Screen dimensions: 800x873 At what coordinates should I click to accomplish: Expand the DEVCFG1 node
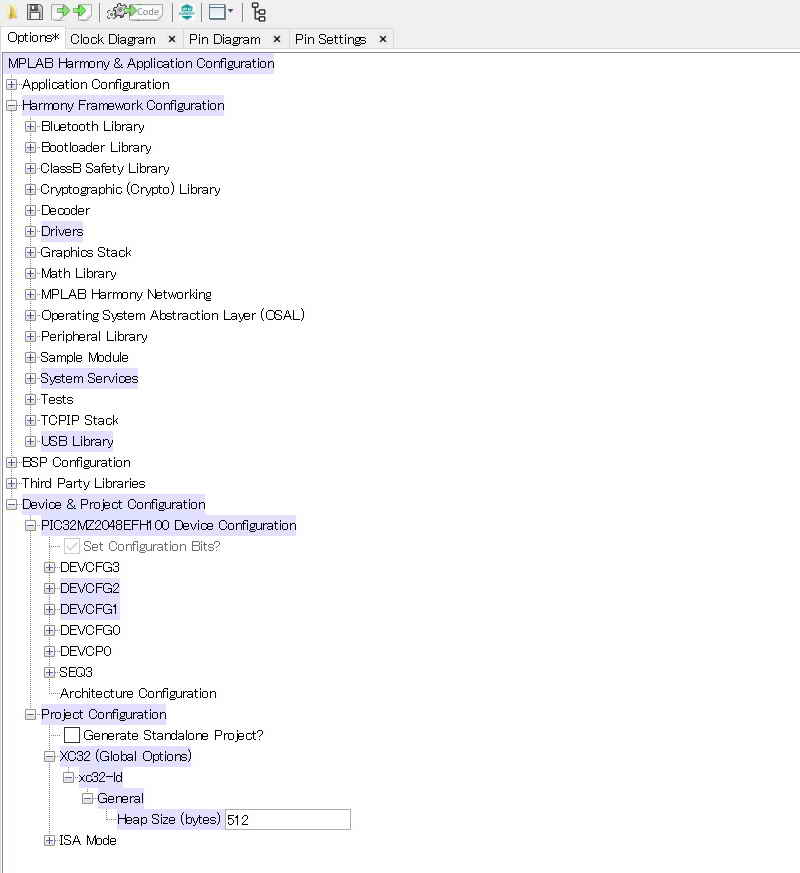(x=50, y=610)
